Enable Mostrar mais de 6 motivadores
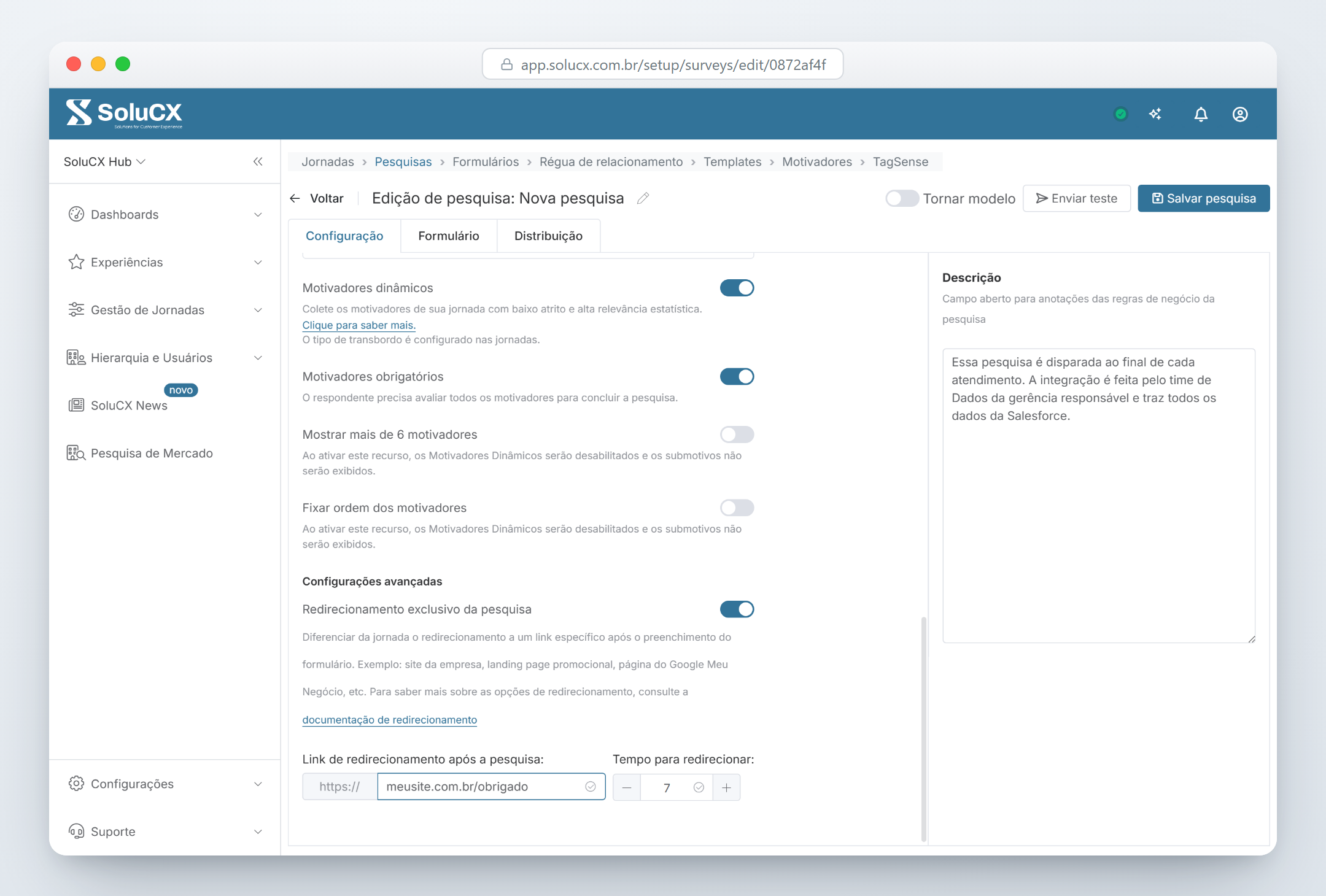Screen dimensions: 1326x896 click(737, 434)
